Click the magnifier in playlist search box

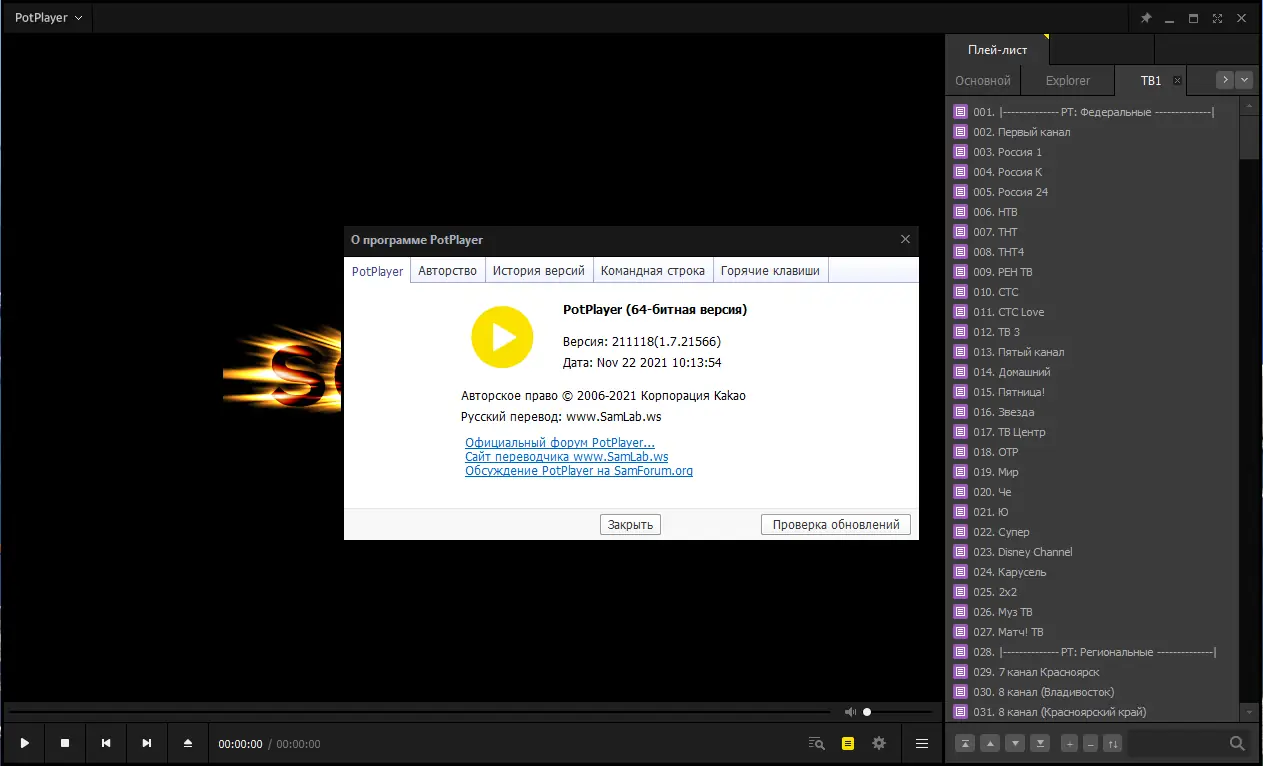click(x=1237, y=743)
